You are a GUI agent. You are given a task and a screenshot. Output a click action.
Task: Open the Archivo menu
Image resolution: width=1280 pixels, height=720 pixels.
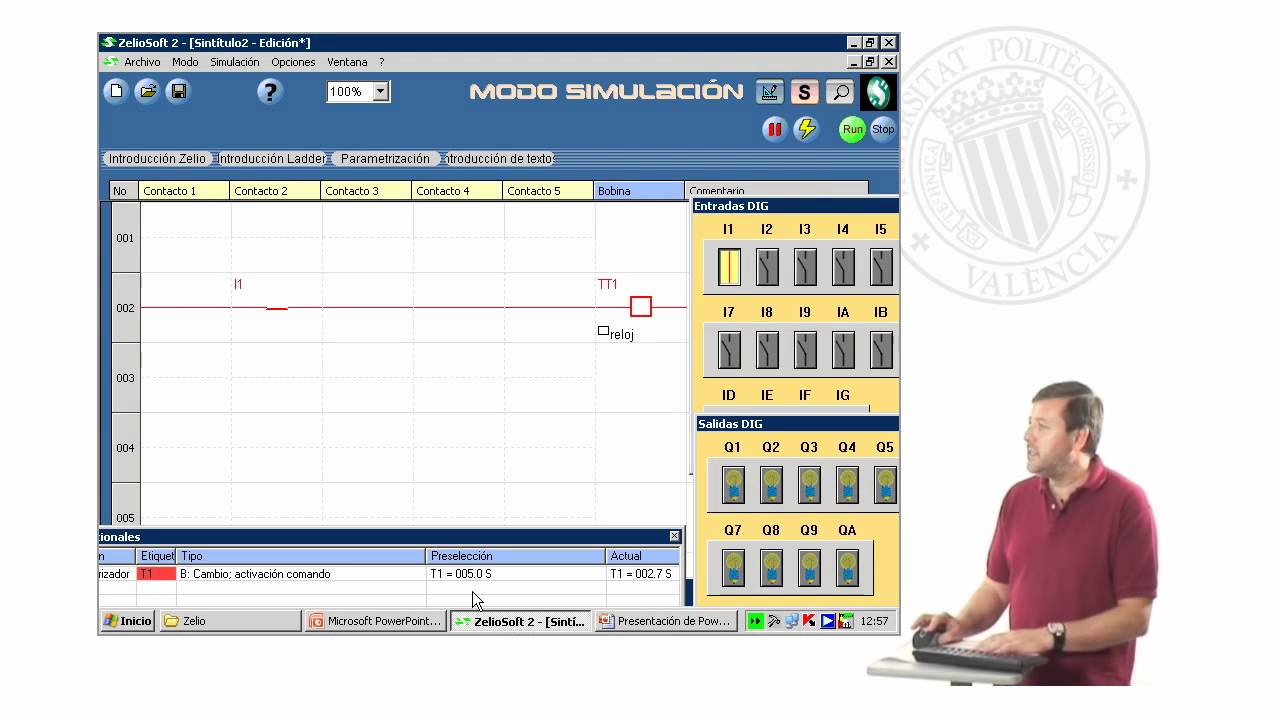coord(142,62)
